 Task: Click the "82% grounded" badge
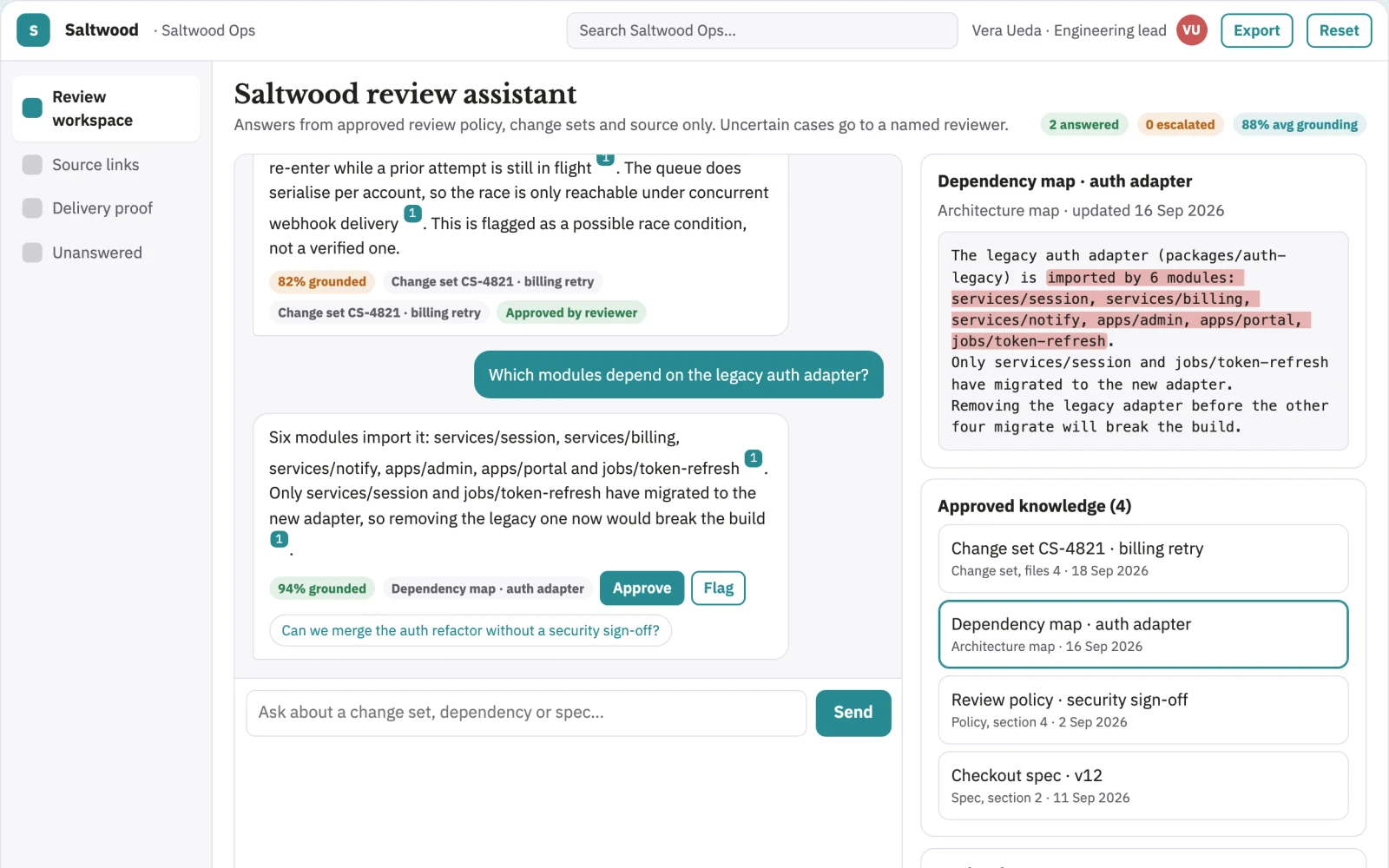(322, 282)
